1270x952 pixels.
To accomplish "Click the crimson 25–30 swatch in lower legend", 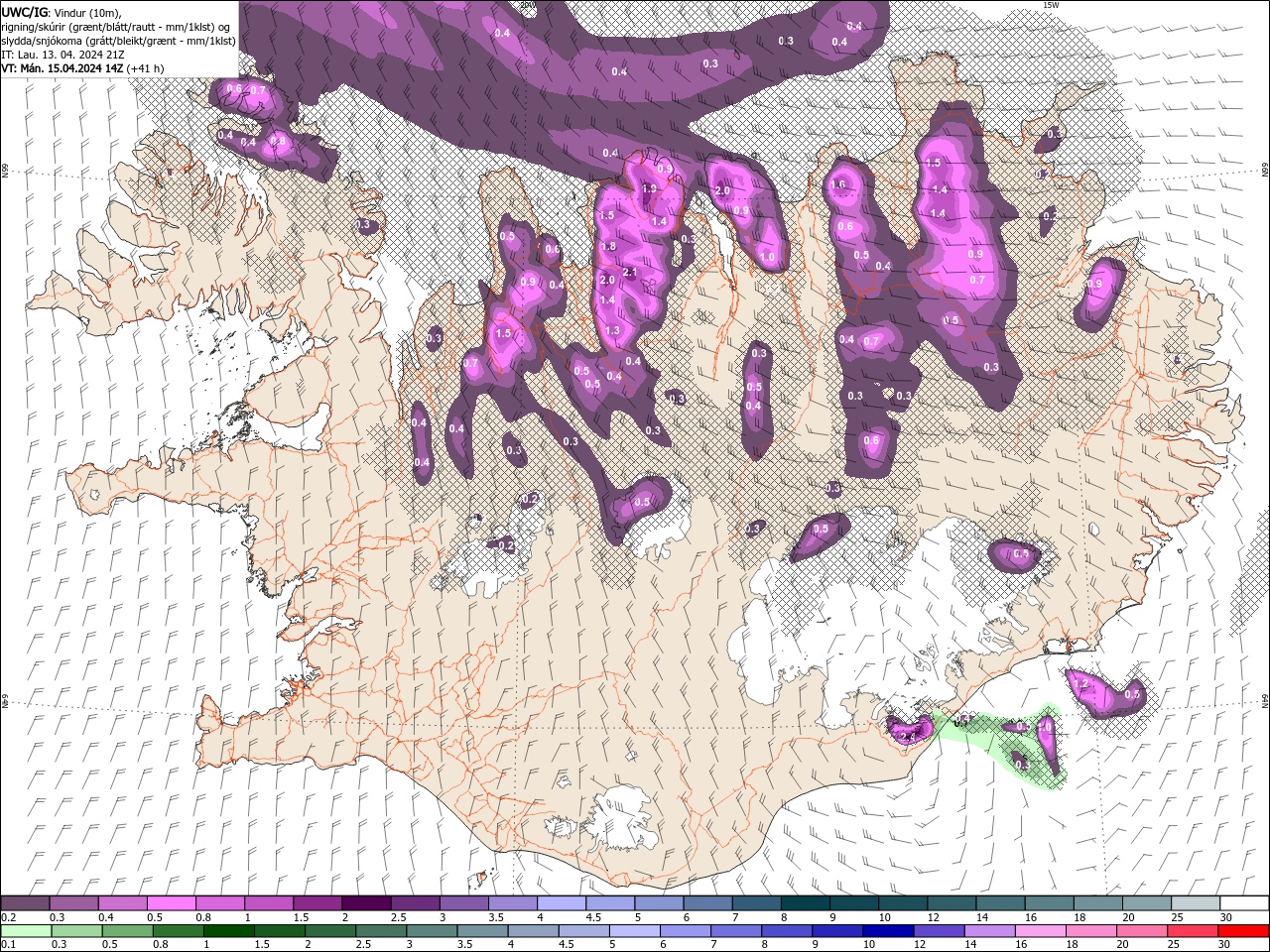I will 1192,930.
